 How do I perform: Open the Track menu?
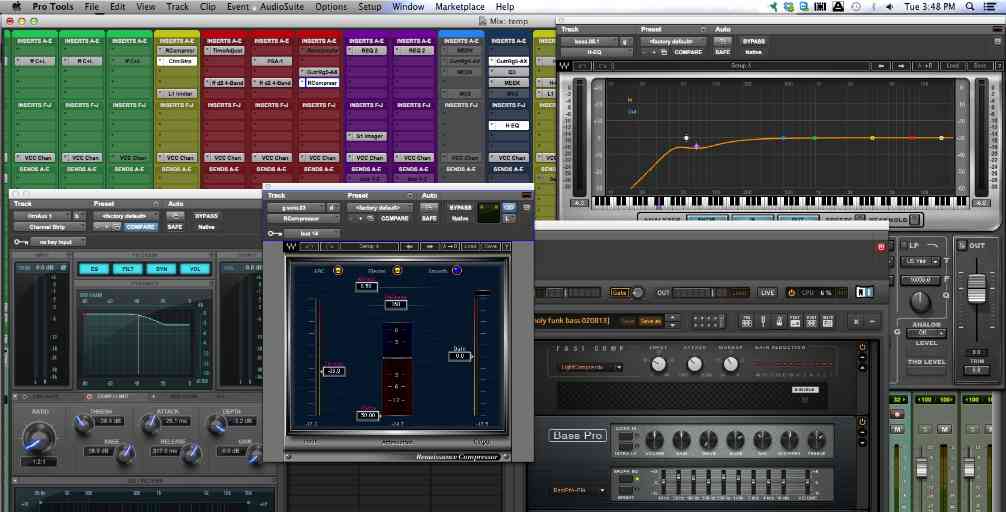pos(178,6)
